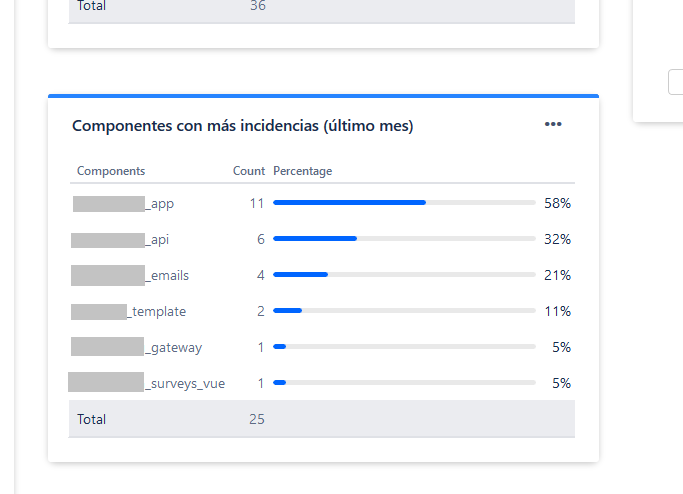
Task: Open the _gateway component link
Action: (x=136, y=347)
